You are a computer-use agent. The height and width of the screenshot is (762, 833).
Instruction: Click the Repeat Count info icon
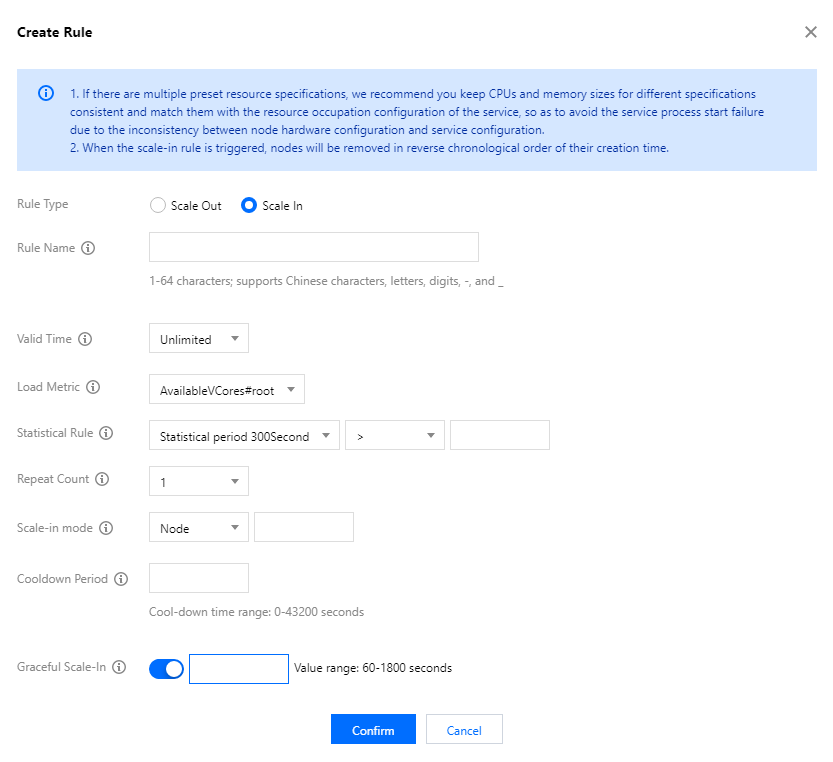coord(103,479)
